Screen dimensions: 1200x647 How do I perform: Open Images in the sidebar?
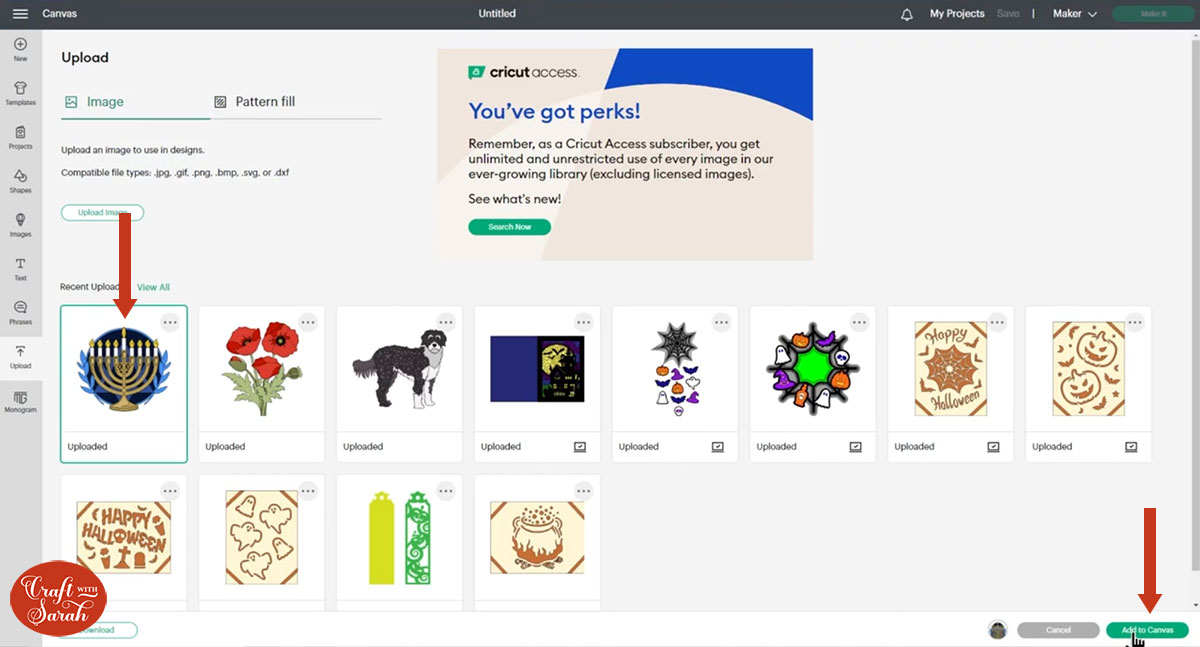point(20,225)
